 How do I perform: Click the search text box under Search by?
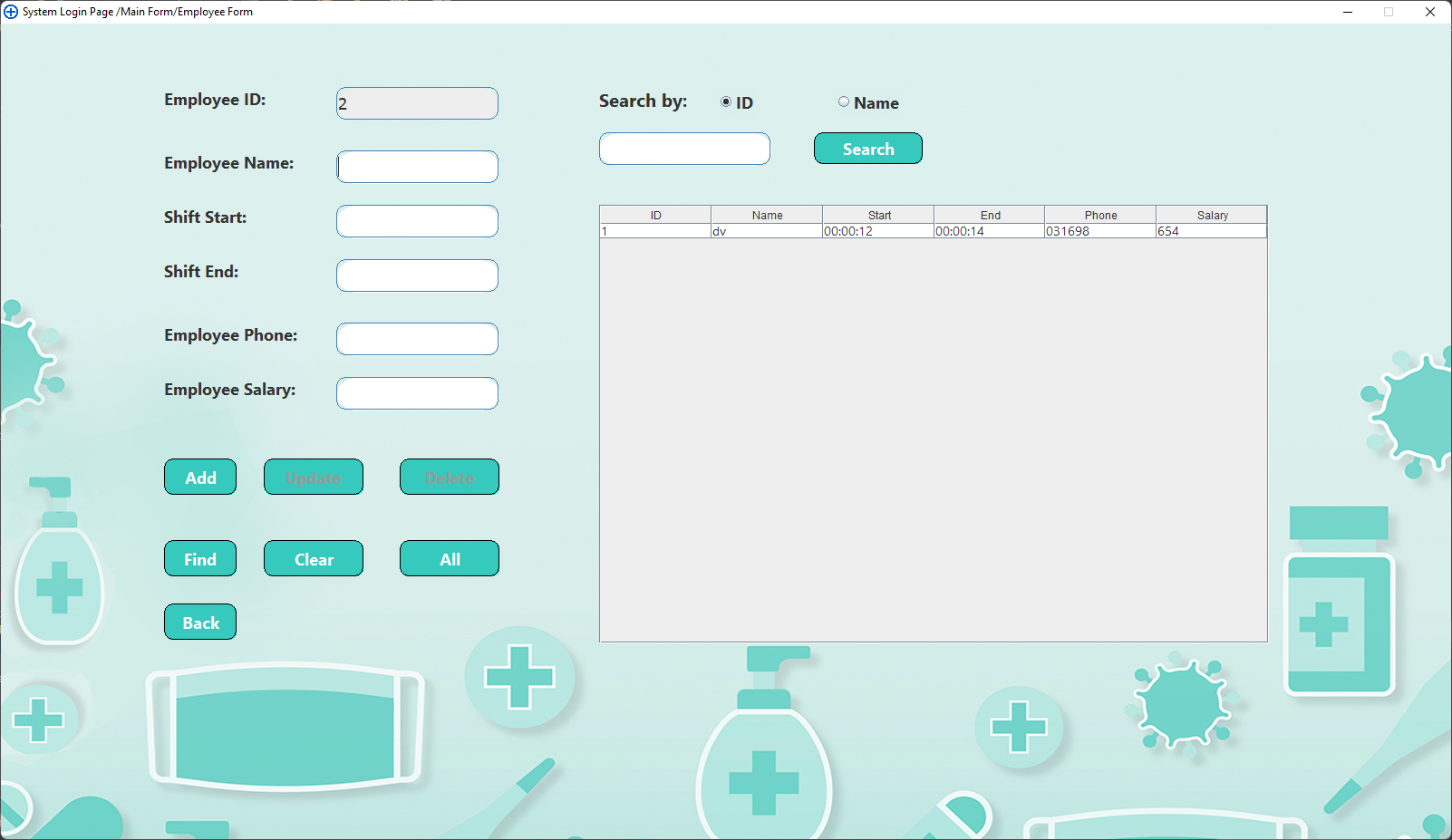point(684,148)
